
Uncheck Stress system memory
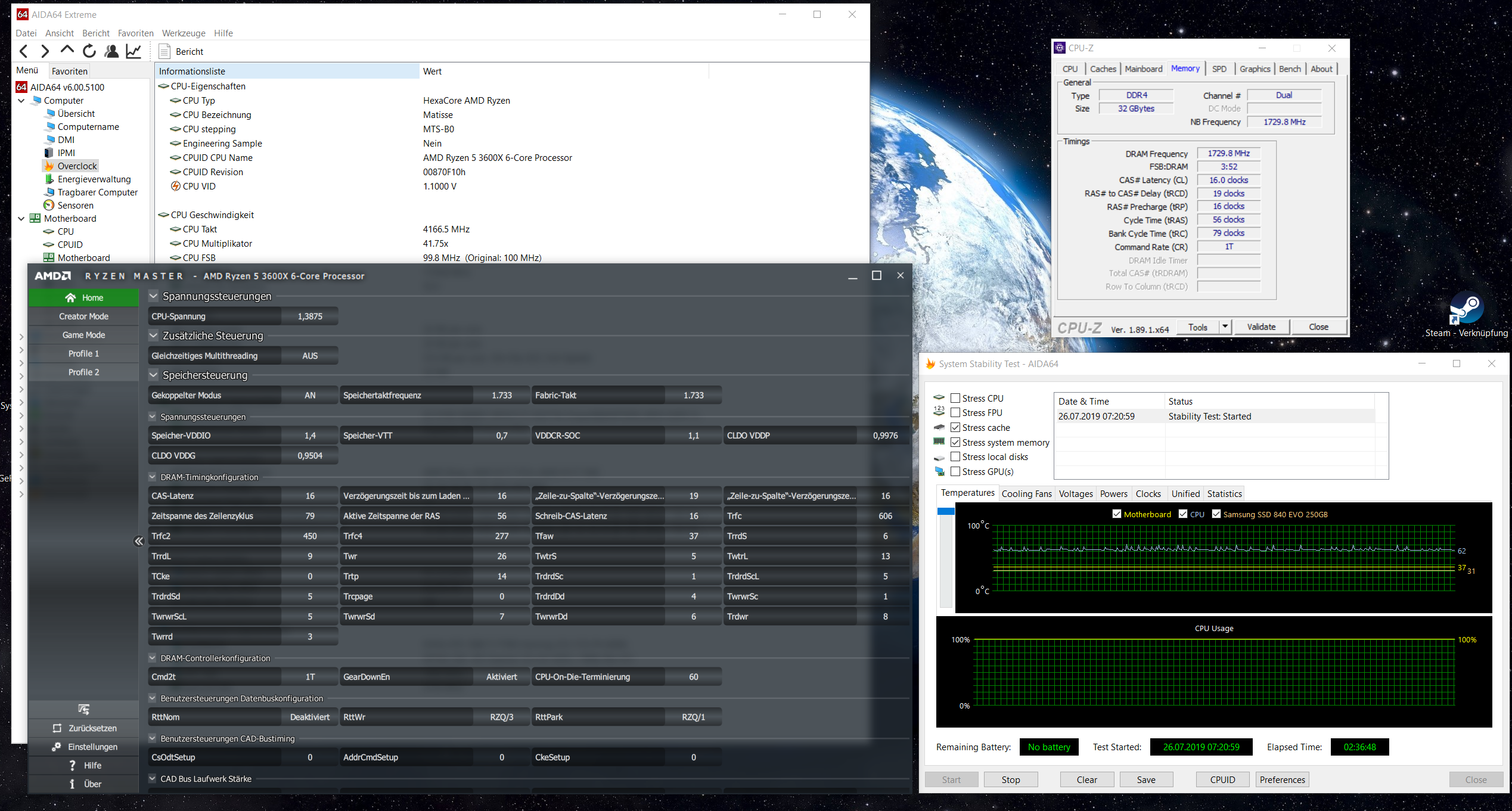coord(955,442)
